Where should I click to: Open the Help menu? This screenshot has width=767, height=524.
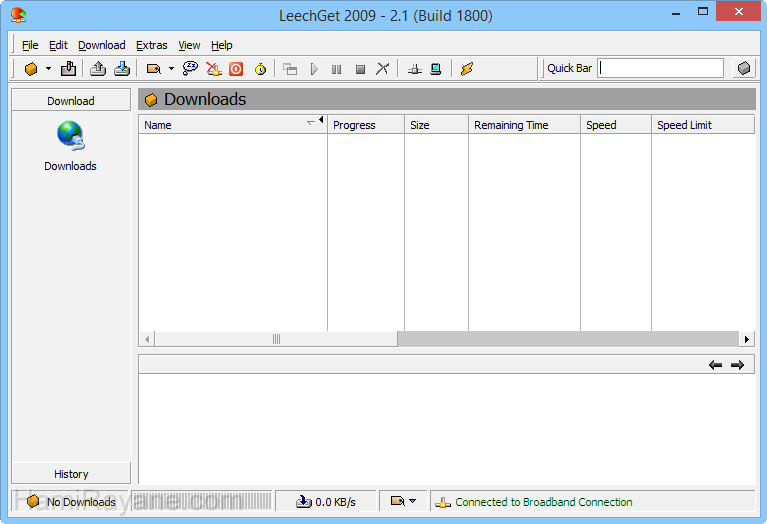click(222, 45)
